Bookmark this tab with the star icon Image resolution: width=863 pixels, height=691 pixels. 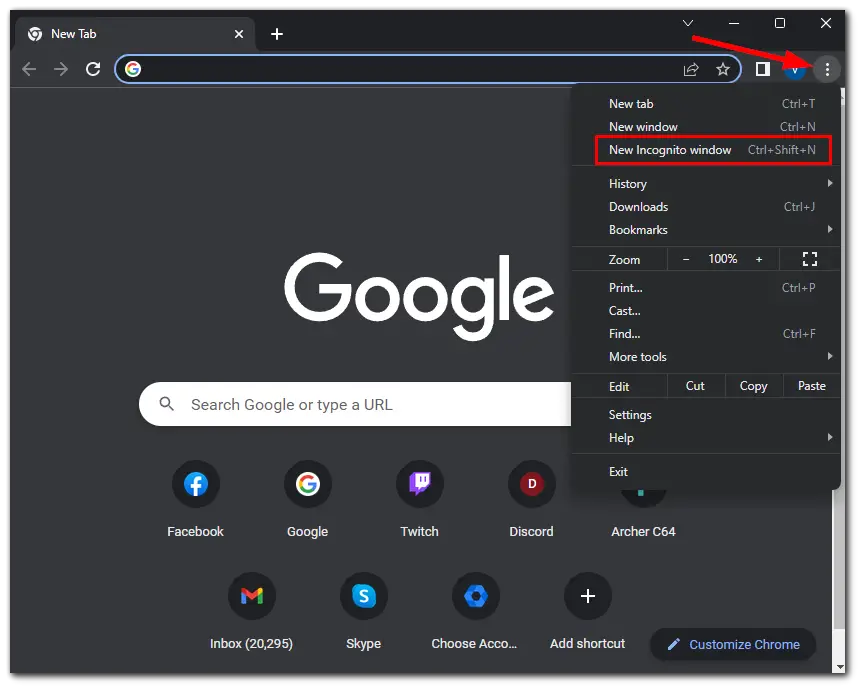(723, 69)
